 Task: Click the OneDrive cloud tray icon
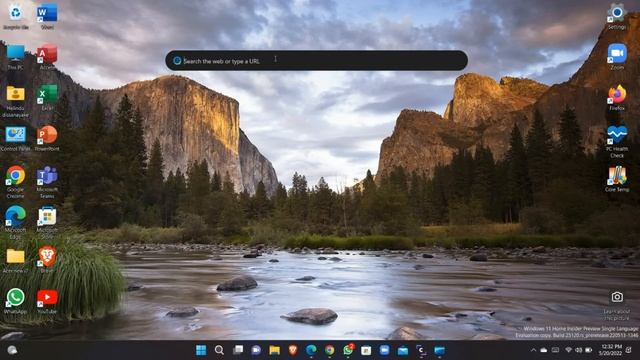click(x=544, y=350)
